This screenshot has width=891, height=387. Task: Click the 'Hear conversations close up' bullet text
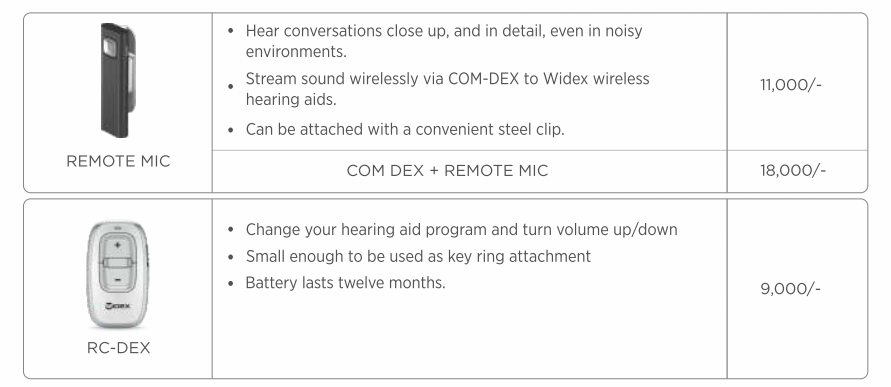444,41
